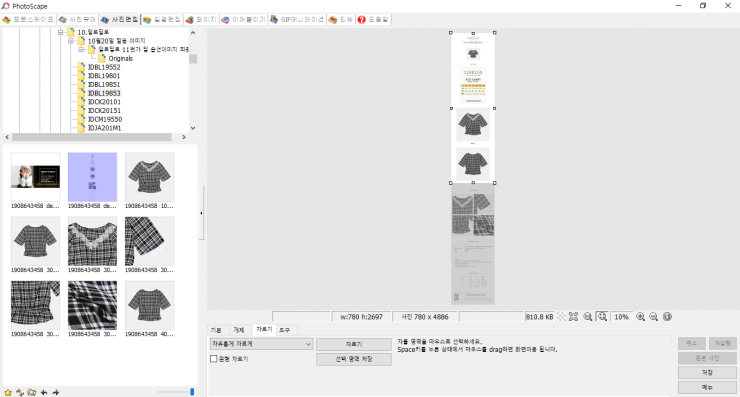
Task: Collapse the left panel with the splitter arrow
Action: point(202,213)
